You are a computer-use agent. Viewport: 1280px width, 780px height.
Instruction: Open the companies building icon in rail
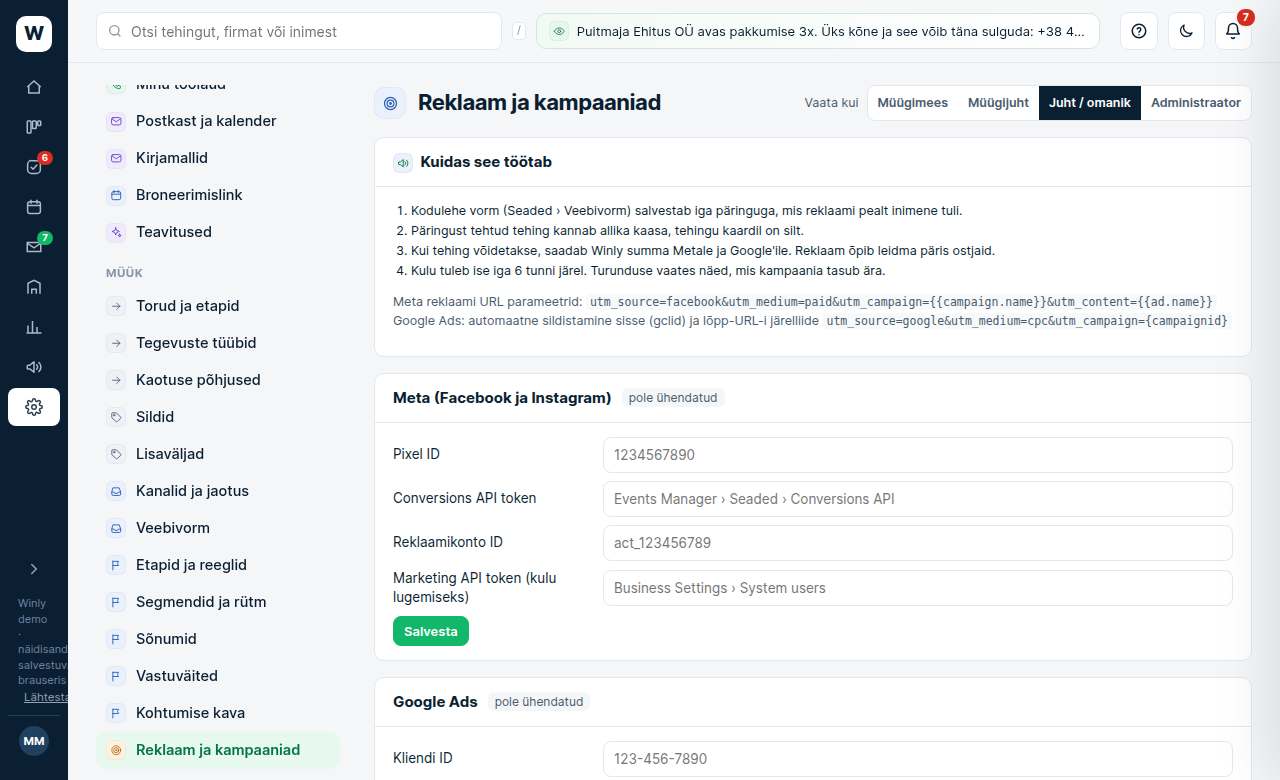click(34, 287)
